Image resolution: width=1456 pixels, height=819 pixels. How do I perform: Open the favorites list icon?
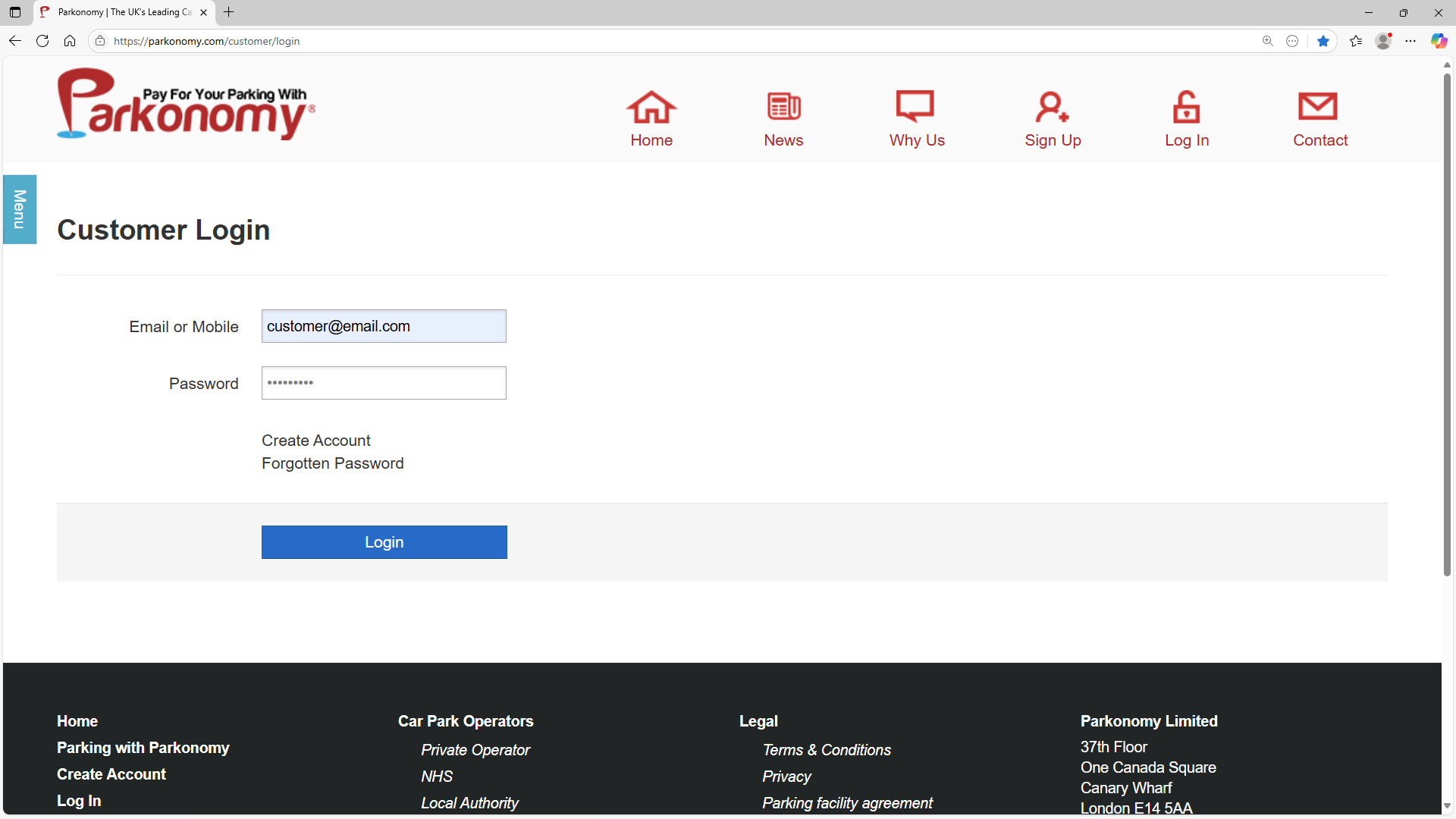1356,41
